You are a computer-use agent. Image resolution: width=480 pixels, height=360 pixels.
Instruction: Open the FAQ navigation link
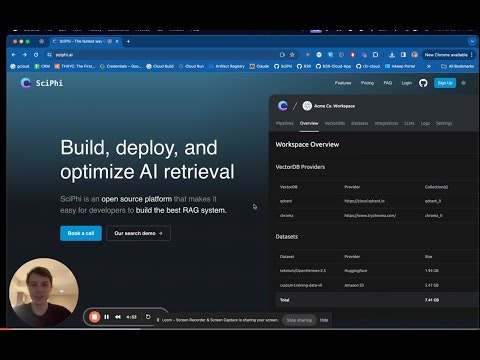pyautogui.click(x=387, y=83)
